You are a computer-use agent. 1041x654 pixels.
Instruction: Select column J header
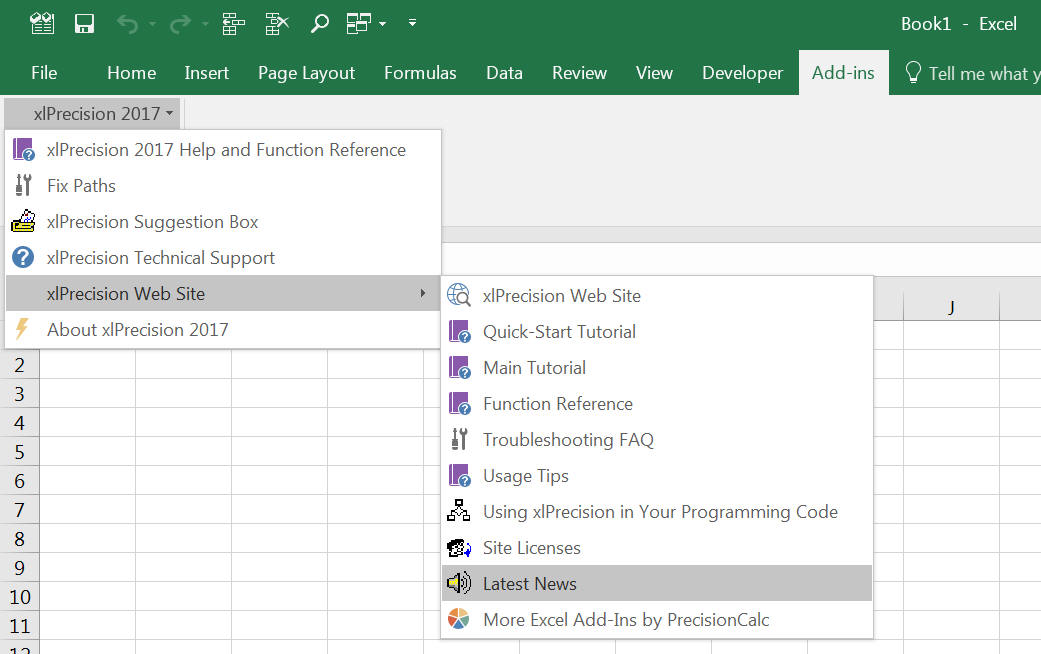click(951, 307)
